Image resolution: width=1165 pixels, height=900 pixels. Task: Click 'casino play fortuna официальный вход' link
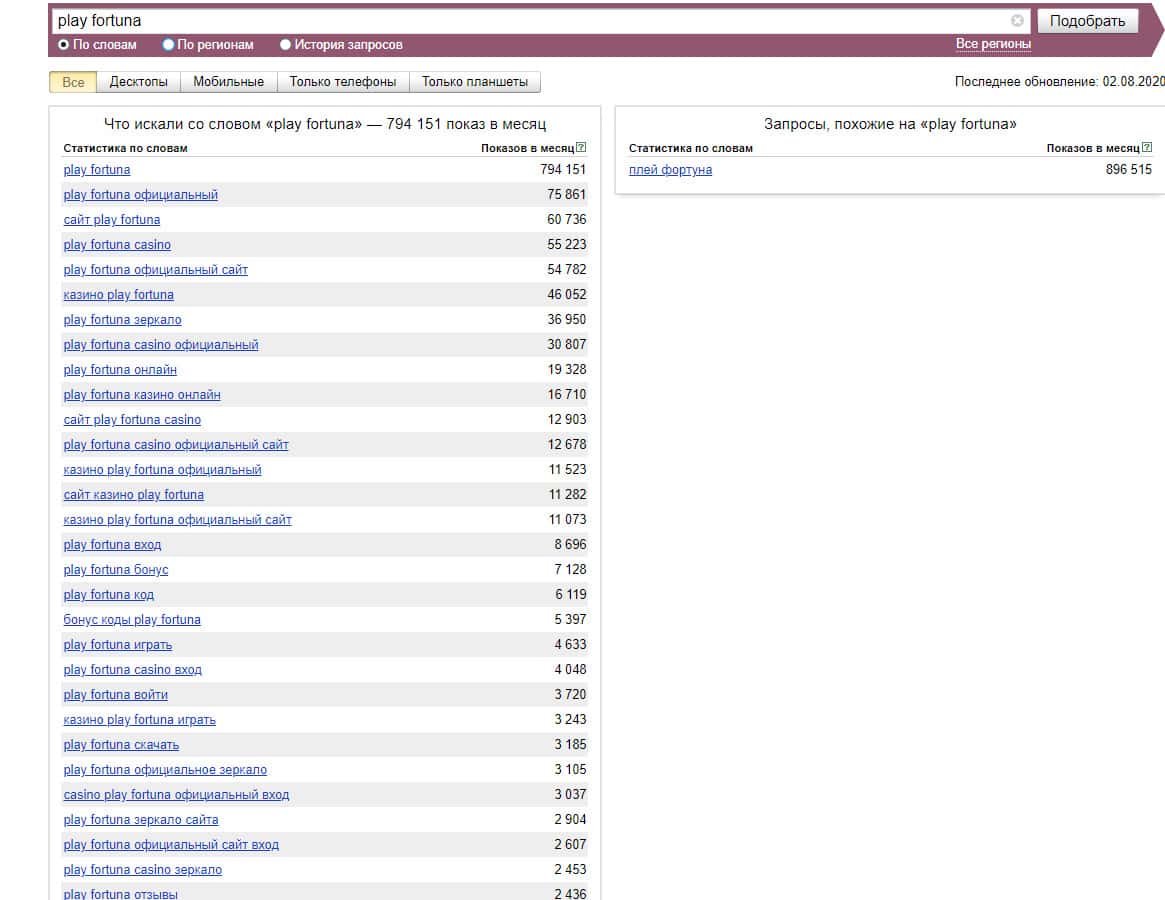click(x=176, y=795)
